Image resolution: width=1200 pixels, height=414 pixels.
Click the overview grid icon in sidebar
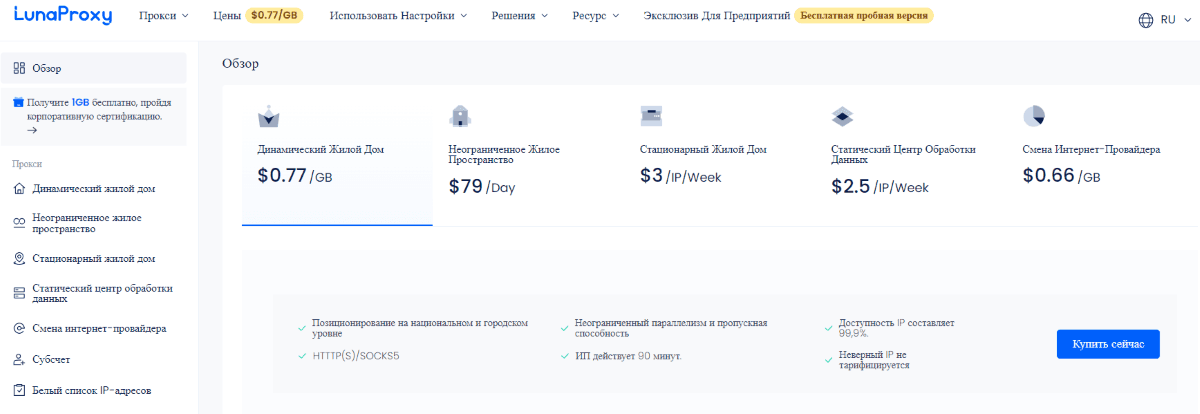[19, 68]
